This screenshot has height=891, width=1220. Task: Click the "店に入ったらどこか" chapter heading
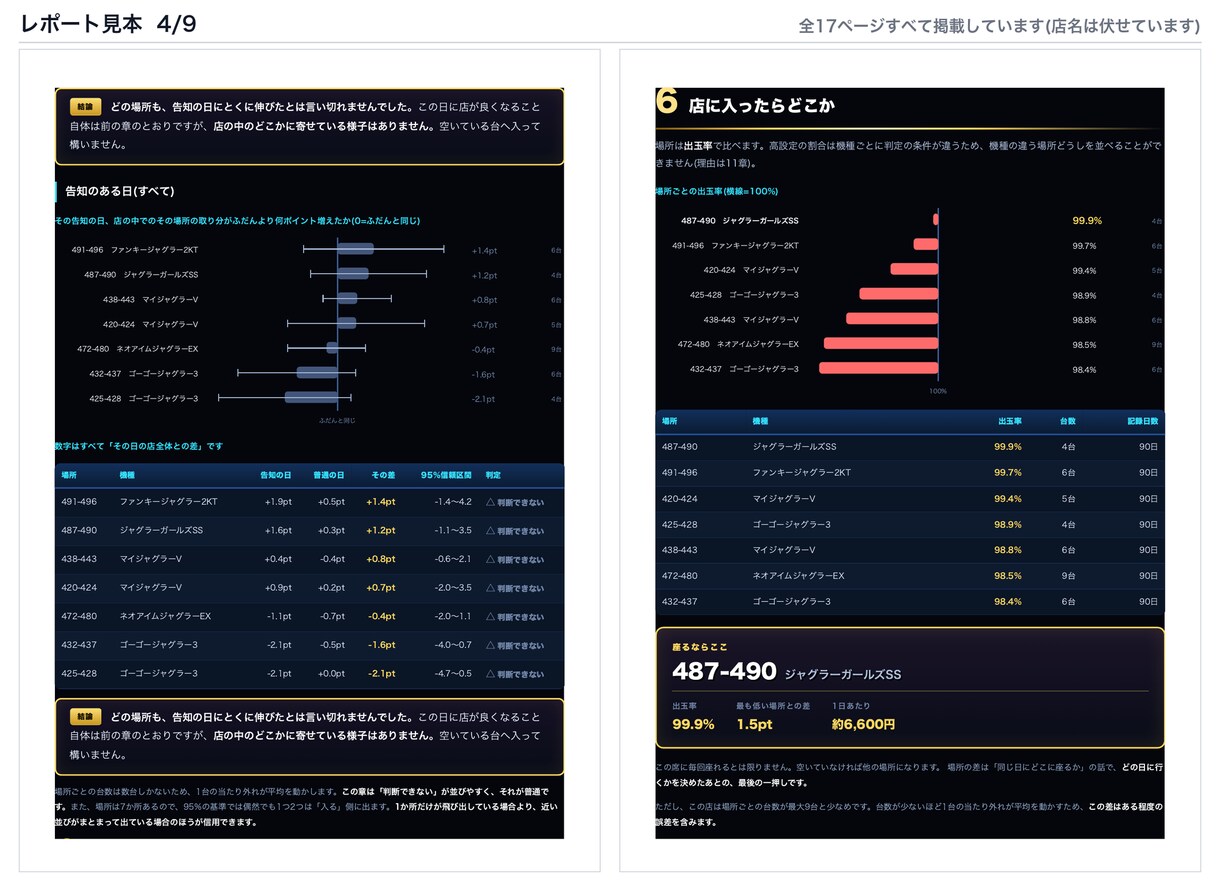coord(762,105)
